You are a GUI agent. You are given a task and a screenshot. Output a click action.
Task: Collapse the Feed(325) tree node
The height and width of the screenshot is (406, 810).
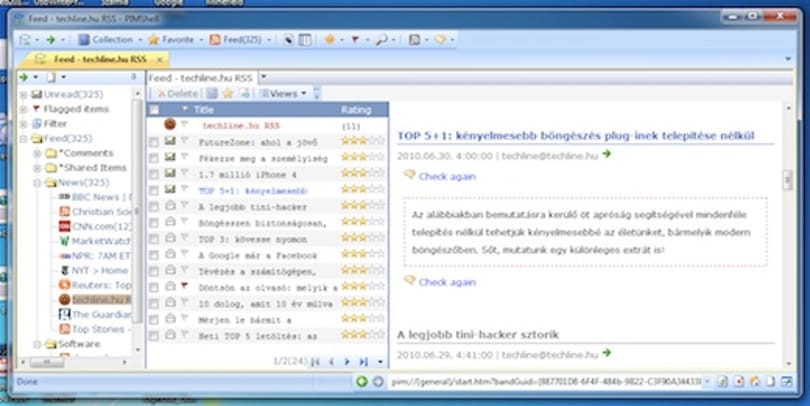pyautogui.click(x=23, y=138)
